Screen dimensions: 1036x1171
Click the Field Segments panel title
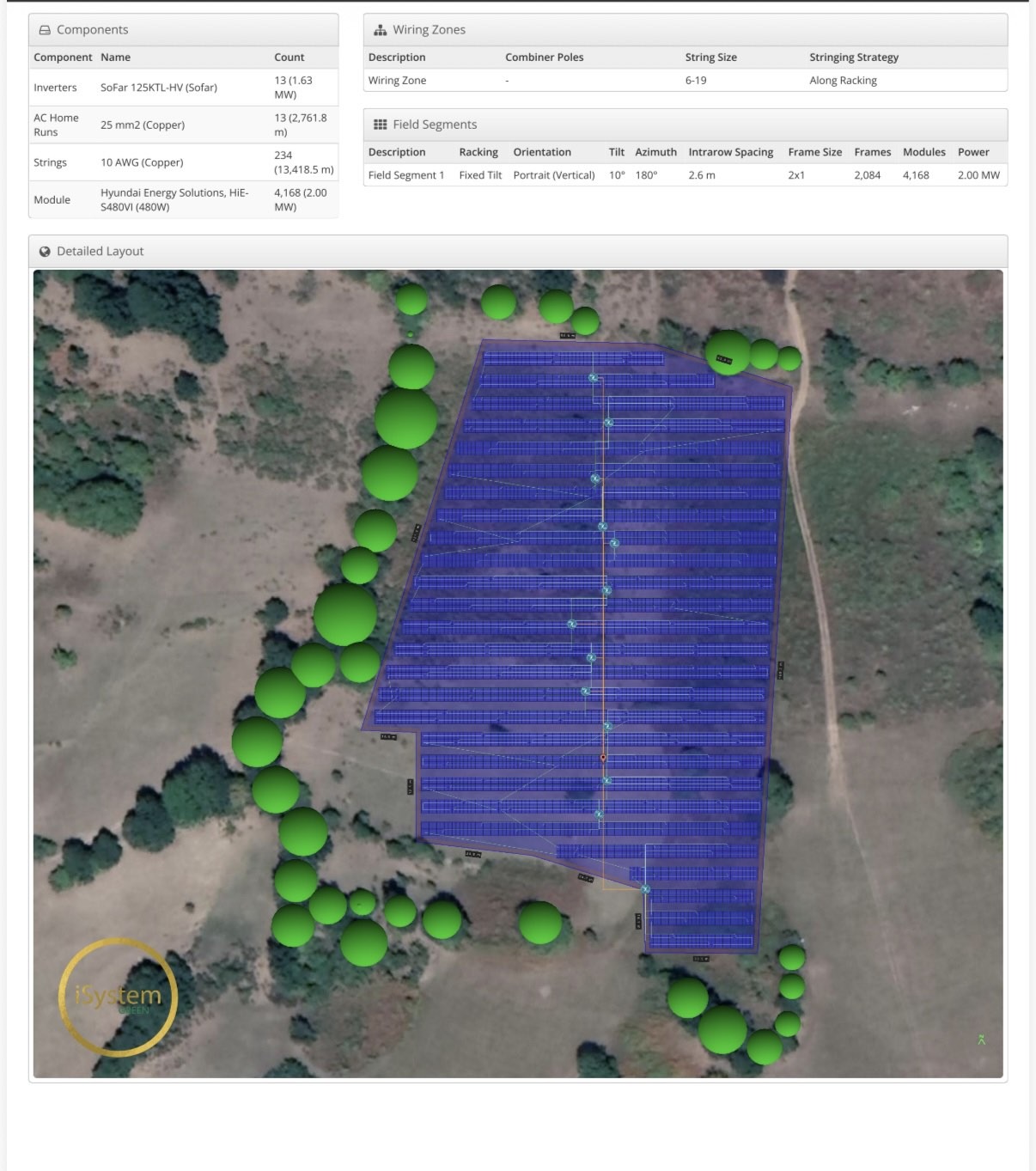click(435, 125)
